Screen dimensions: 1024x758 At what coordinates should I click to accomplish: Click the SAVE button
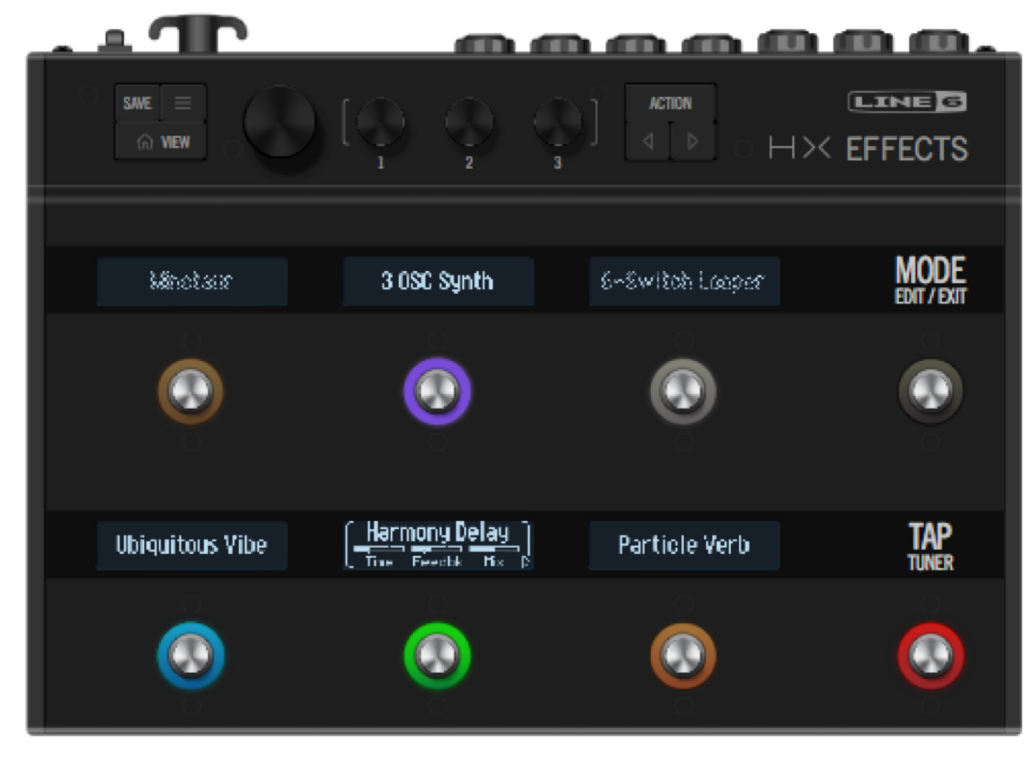click(x=138, y=103)
